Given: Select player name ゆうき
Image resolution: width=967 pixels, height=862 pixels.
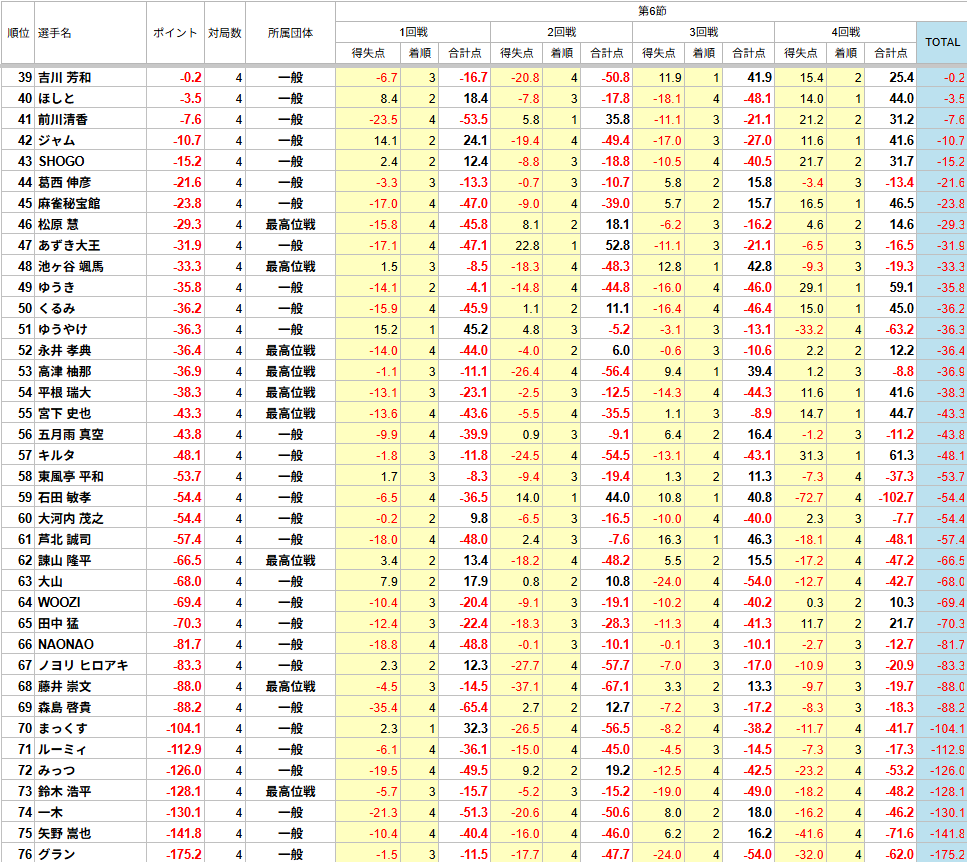Looking at the screenshot, I should click(56, 287).
